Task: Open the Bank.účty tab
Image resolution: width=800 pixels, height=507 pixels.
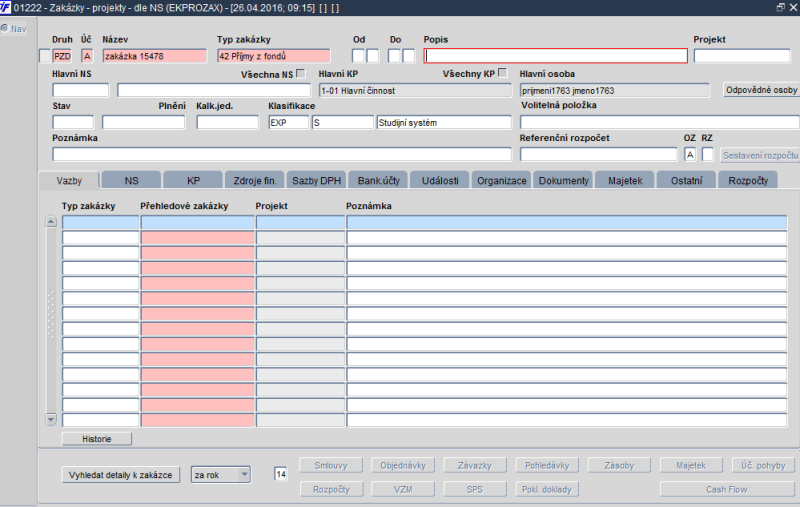Action: click(379, 181)
